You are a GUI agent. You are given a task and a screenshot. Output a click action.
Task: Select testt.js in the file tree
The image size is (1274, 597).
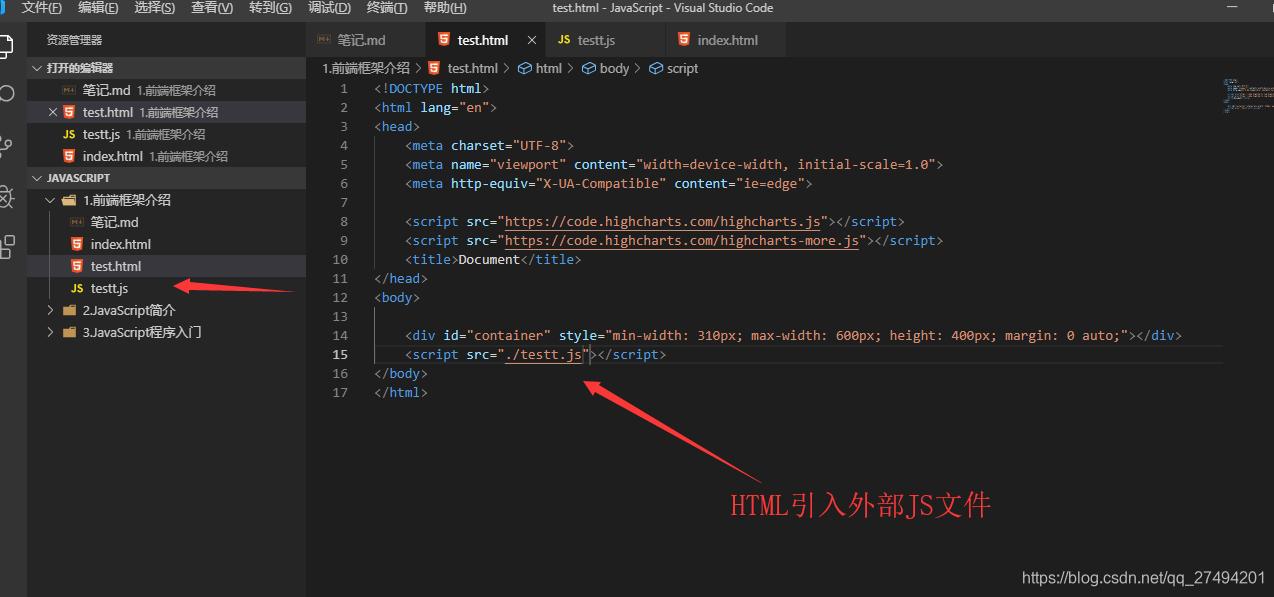pyautogui.click(x=166, y=288)
